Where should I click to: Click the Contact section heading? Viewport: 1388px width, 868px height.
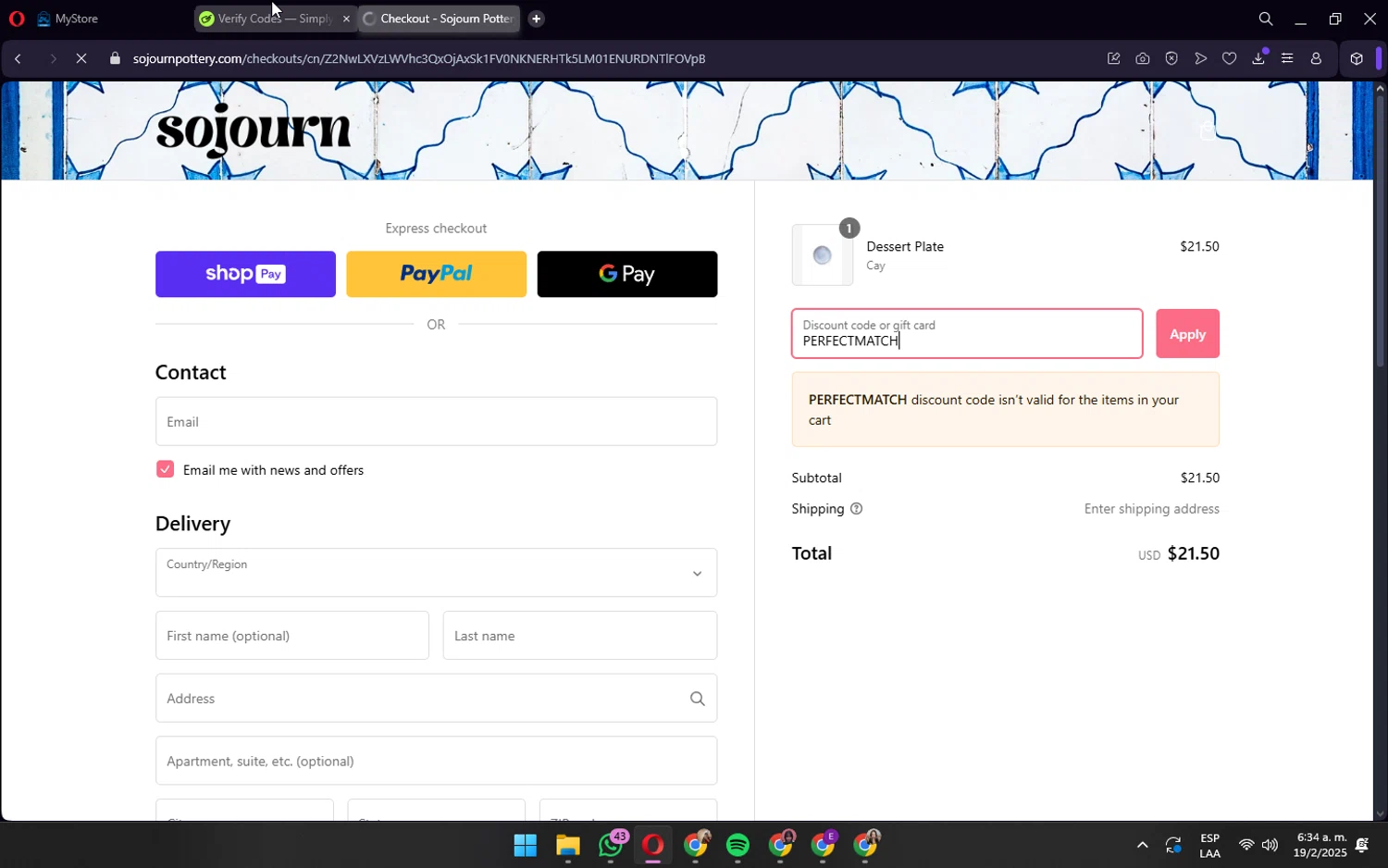point(191,372)
